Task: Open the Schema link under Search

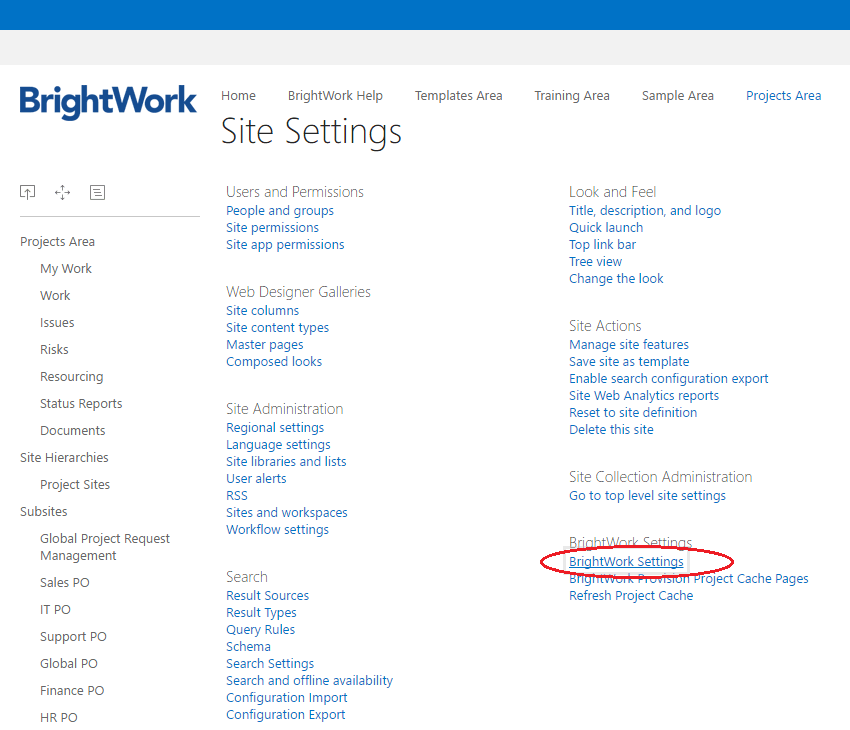Action: pyautogui.click(x=248, y=647)
